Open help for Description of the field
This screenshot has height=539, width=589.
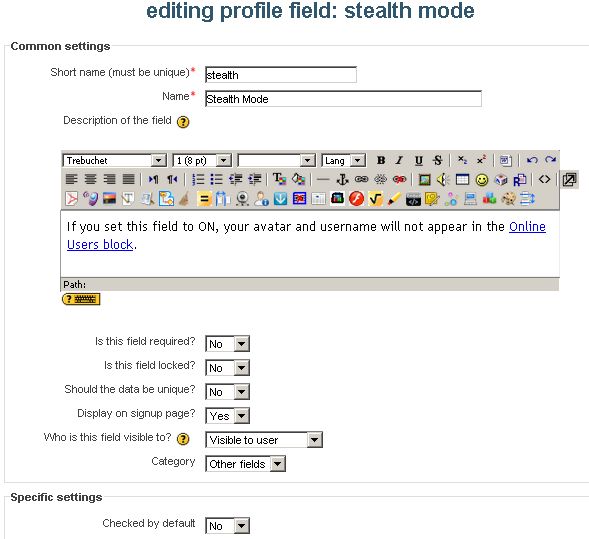183,122
